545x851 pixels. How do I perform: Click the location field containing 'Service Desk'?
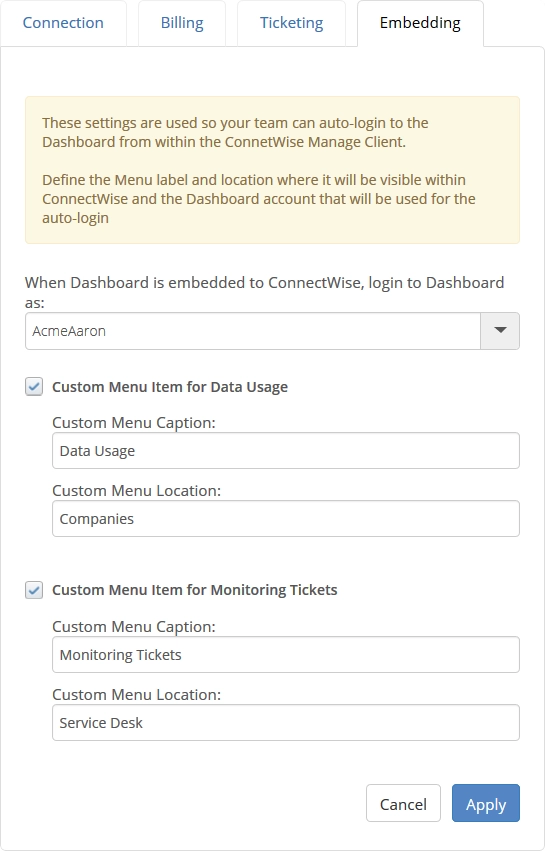[286, 722]
